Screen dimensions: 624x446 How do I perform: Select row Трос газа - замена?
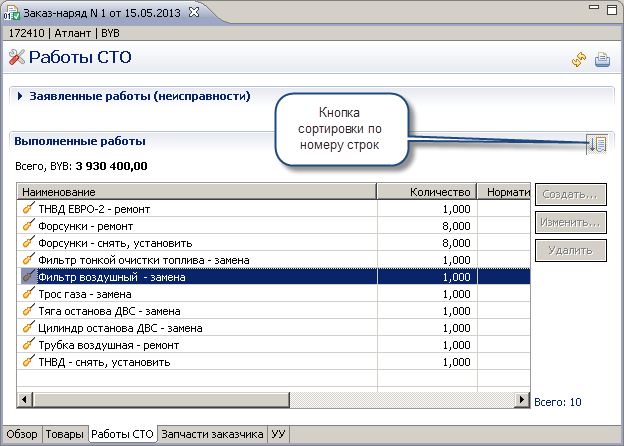tap(273, 294)
